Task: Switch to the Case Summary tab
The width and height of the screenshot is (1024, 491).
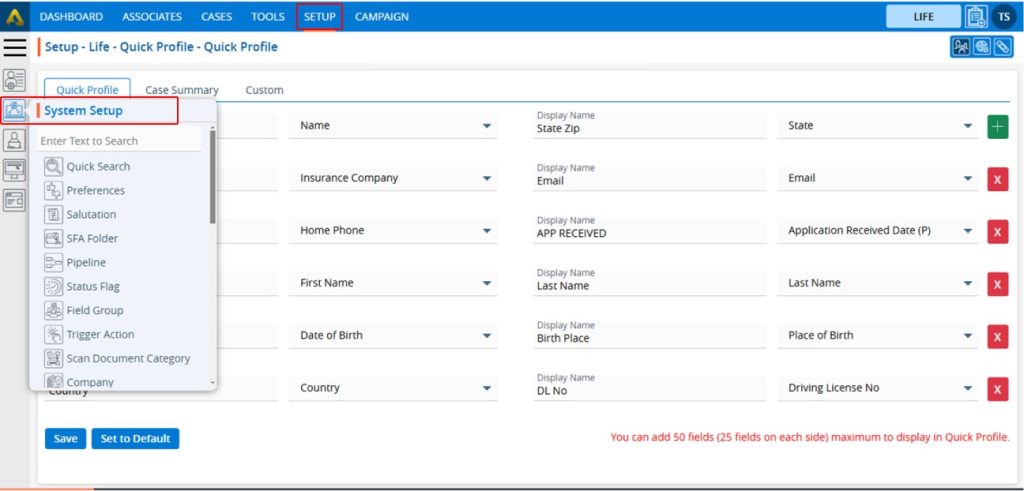Action: (182, 90)
